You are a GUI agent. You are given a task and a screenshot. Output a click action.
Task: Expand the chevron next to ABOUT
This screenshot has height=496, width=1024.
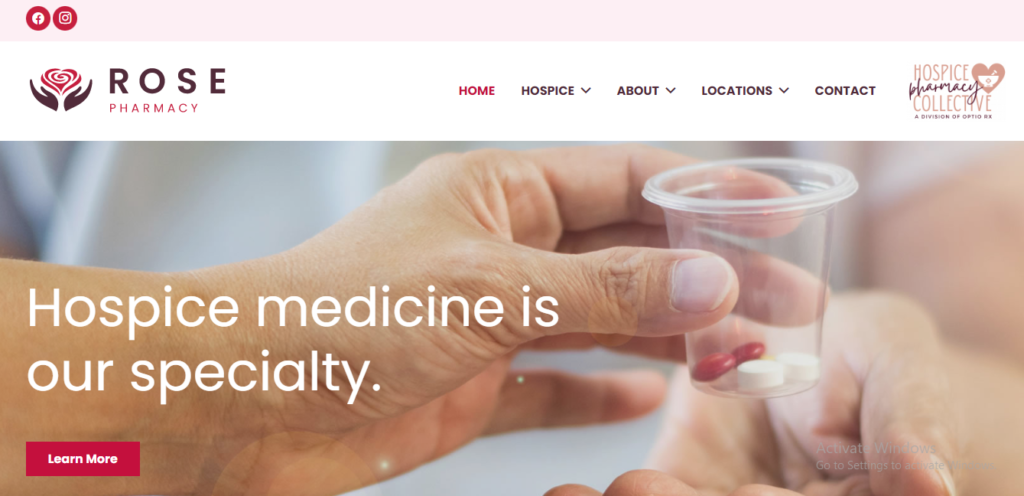[x=671, y=91]
